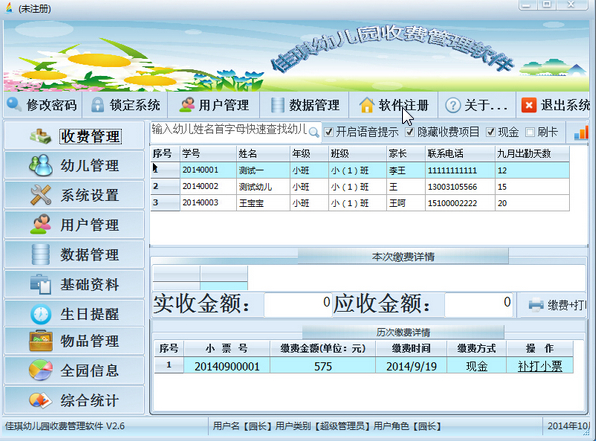Open 综合统计 in the sidebar
The image size is (596, 441).
tap(74, 400)
